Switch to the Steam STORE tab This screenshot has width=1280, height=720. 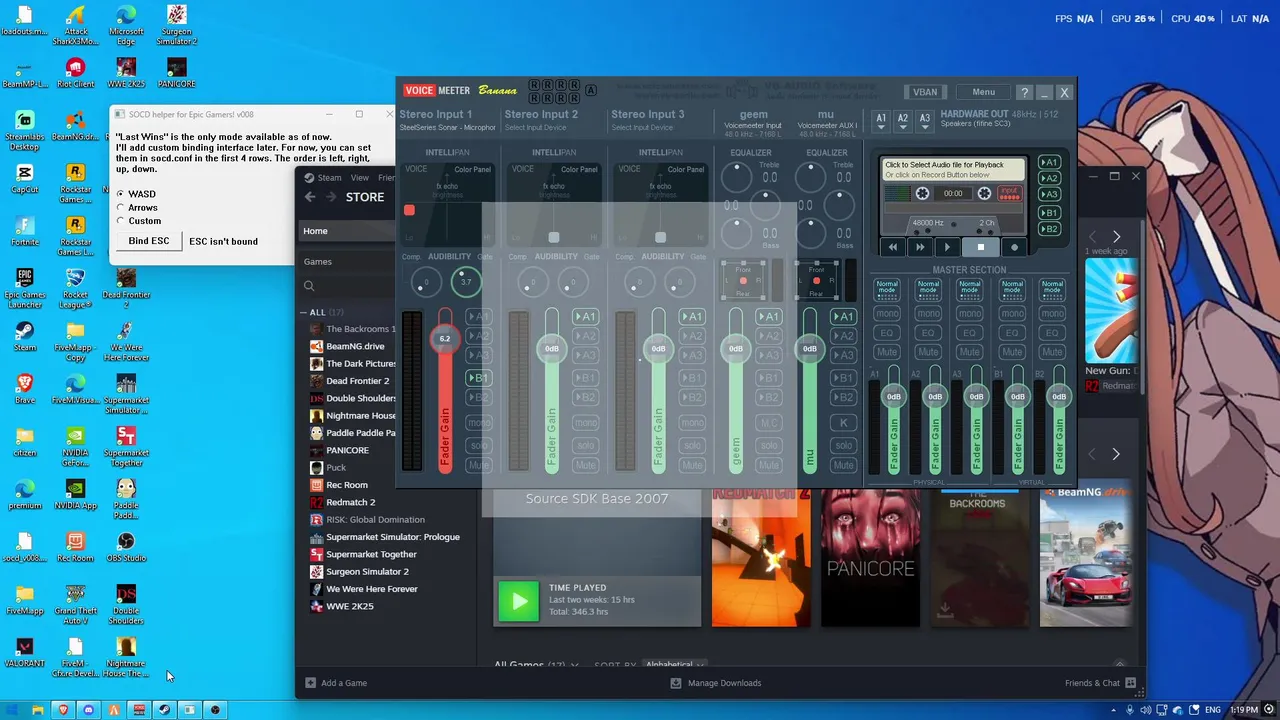(364, 197)
